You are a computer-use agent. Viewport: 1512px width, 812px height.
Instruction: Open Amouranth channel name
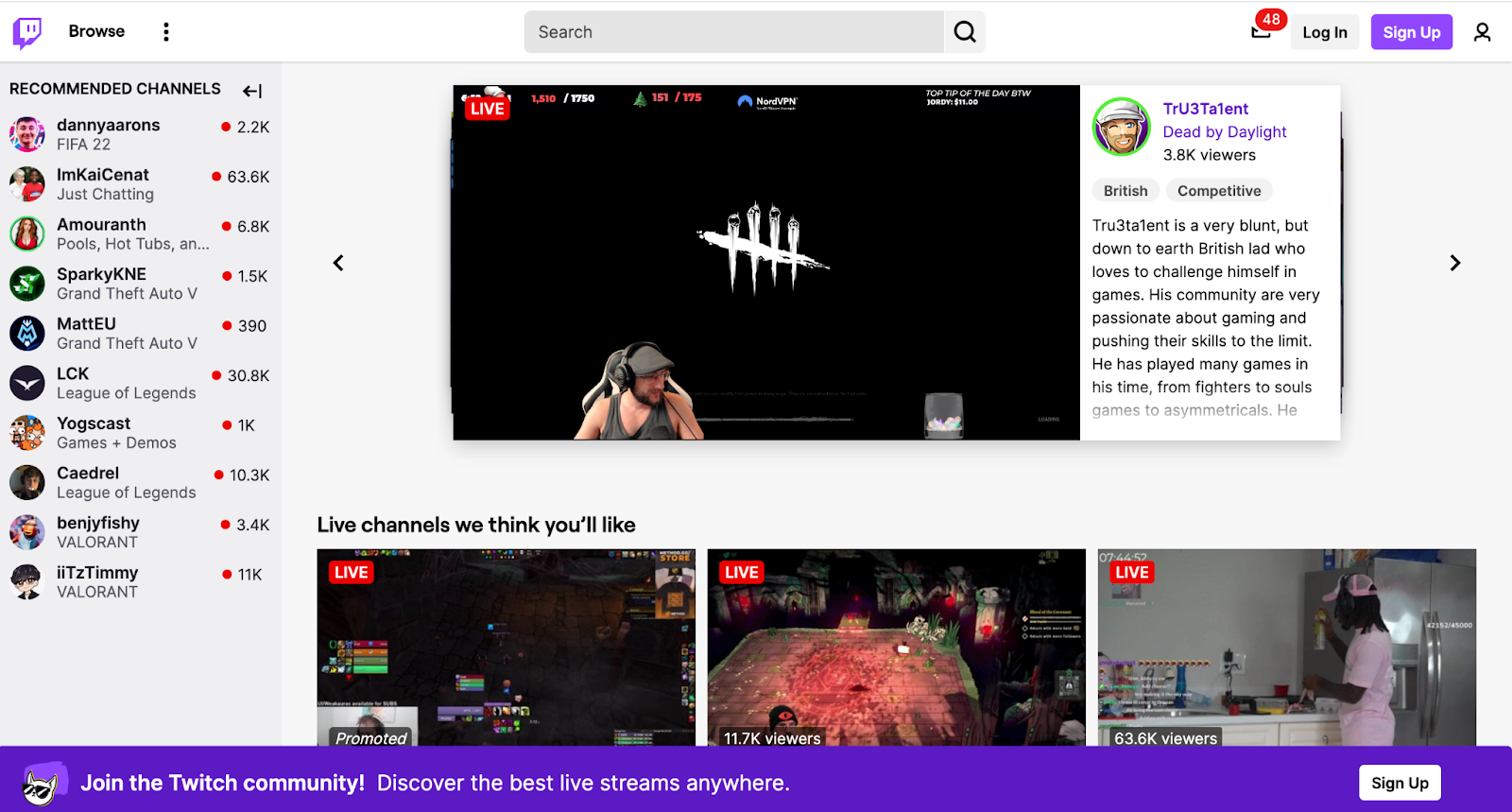click(101, 224)
